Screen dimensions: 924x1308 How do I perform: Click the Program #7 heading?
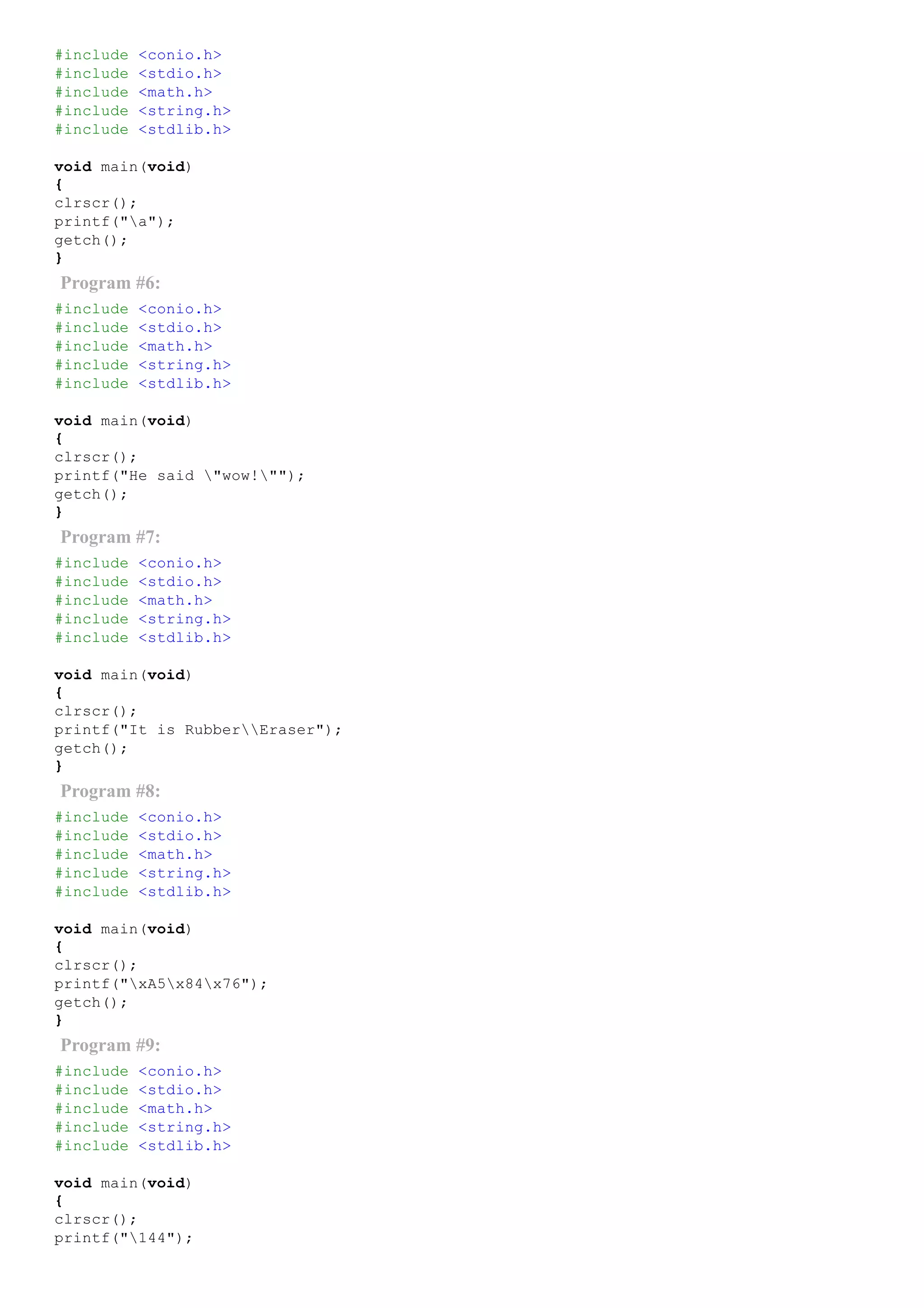(111, 537)
